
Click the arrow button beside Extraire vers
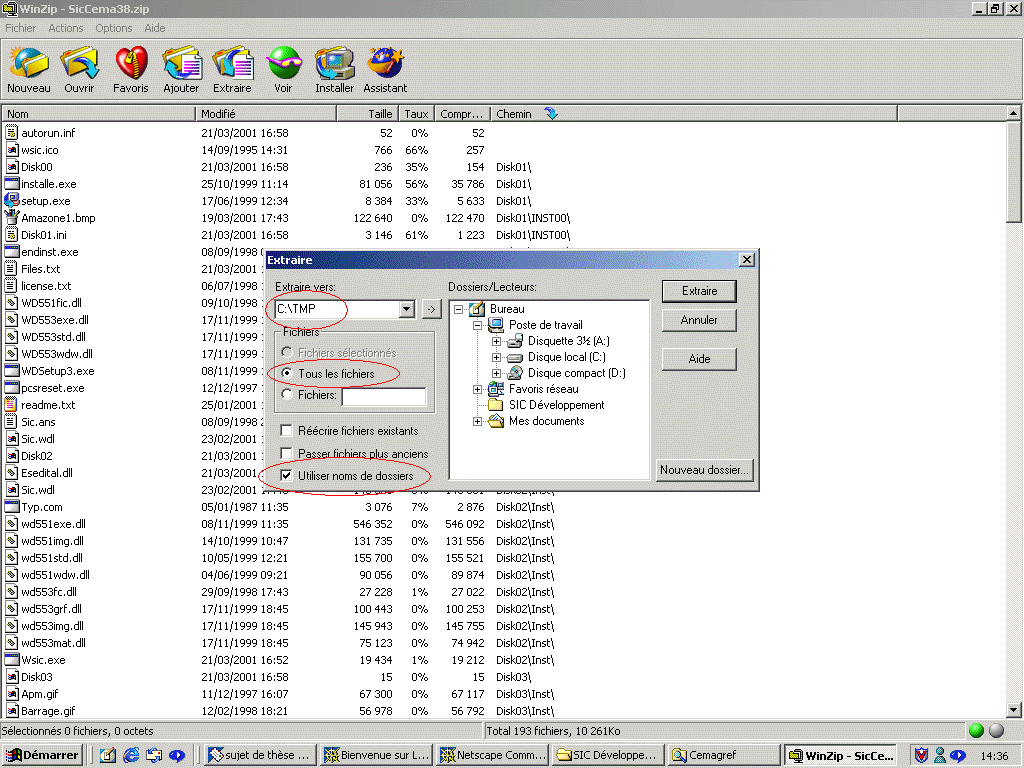coord(431,308)
